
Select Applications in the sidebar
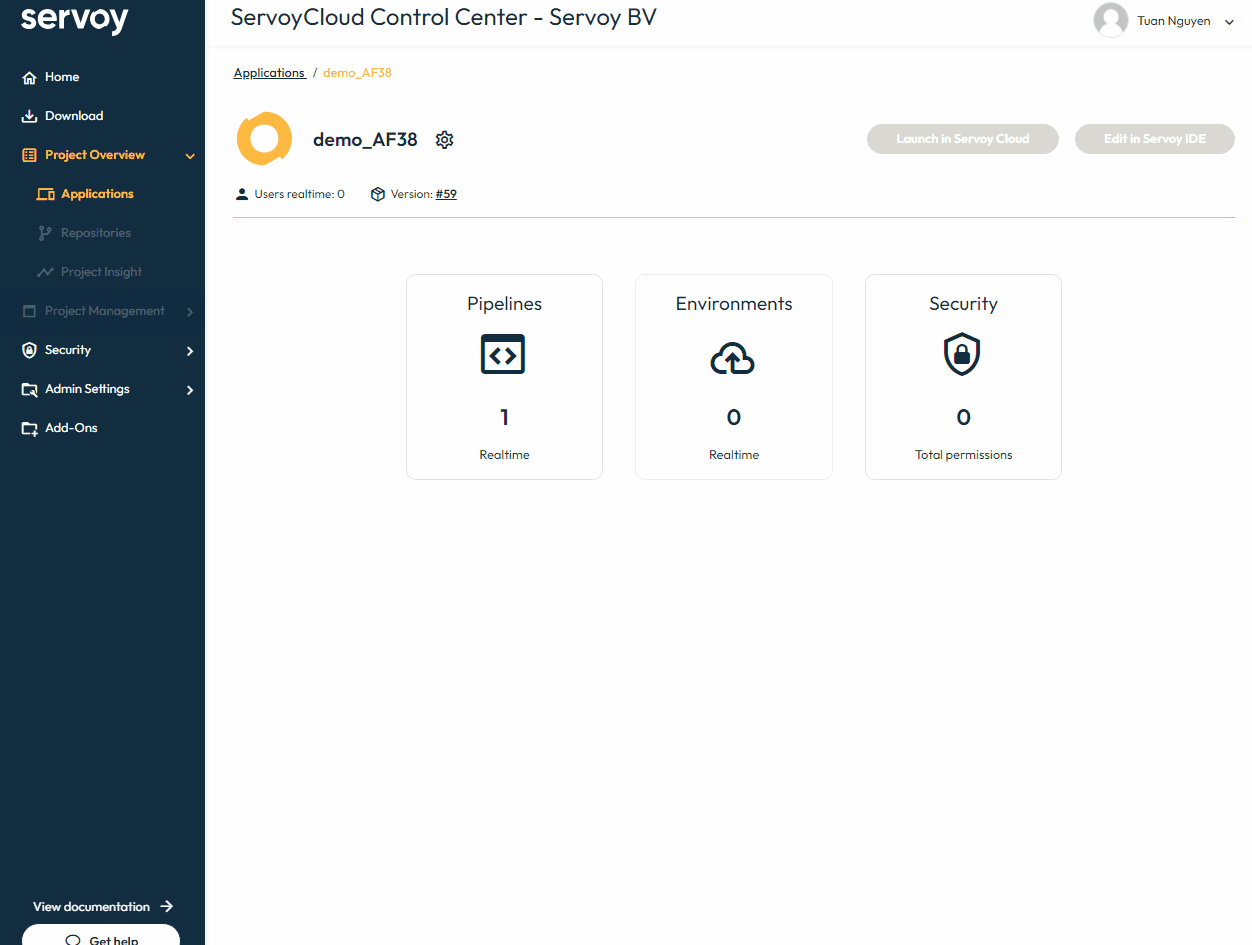(97, 194)
